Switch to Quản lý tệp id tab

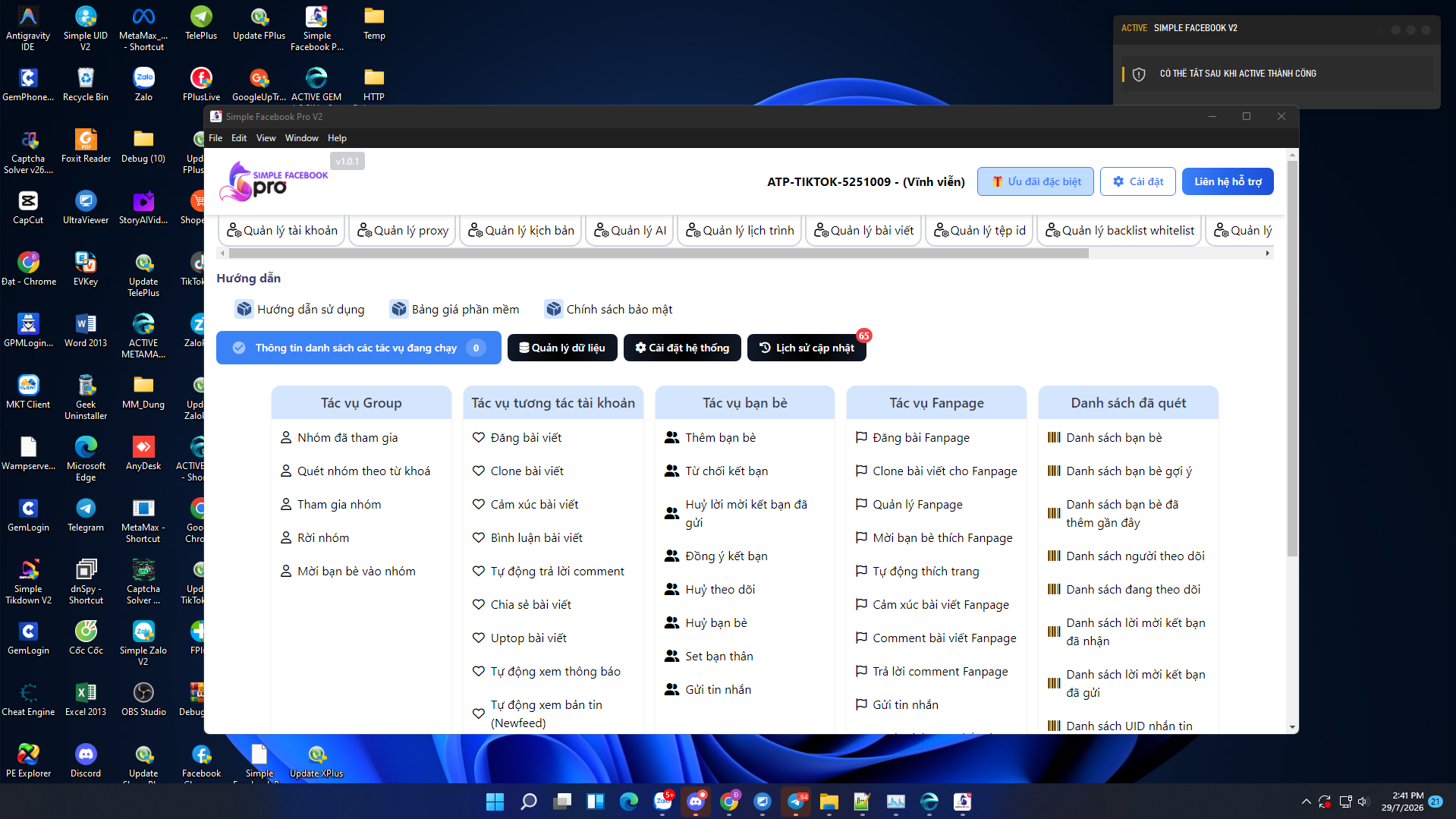(980, 231)
